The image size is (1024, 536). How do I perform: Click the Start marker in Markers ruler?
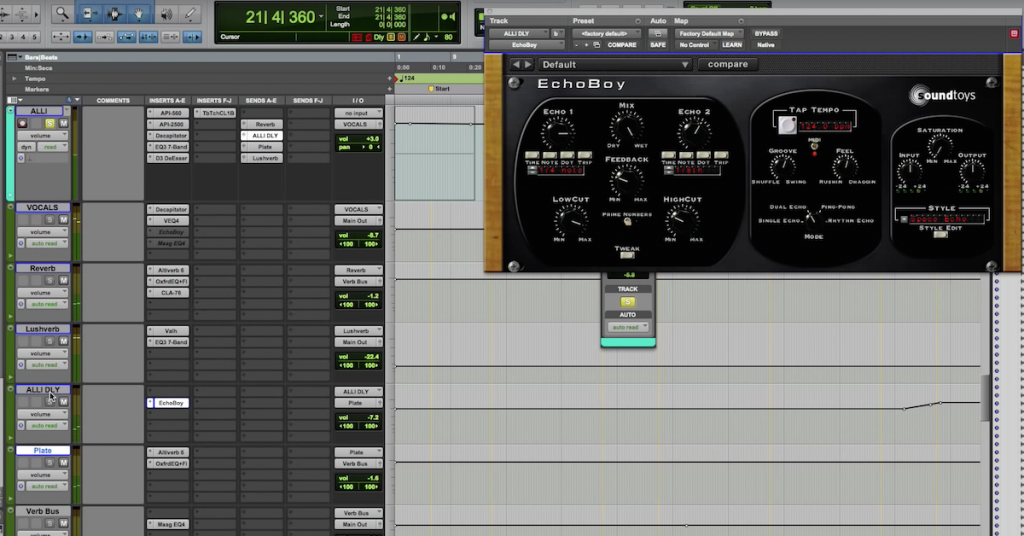coord(439,89)
